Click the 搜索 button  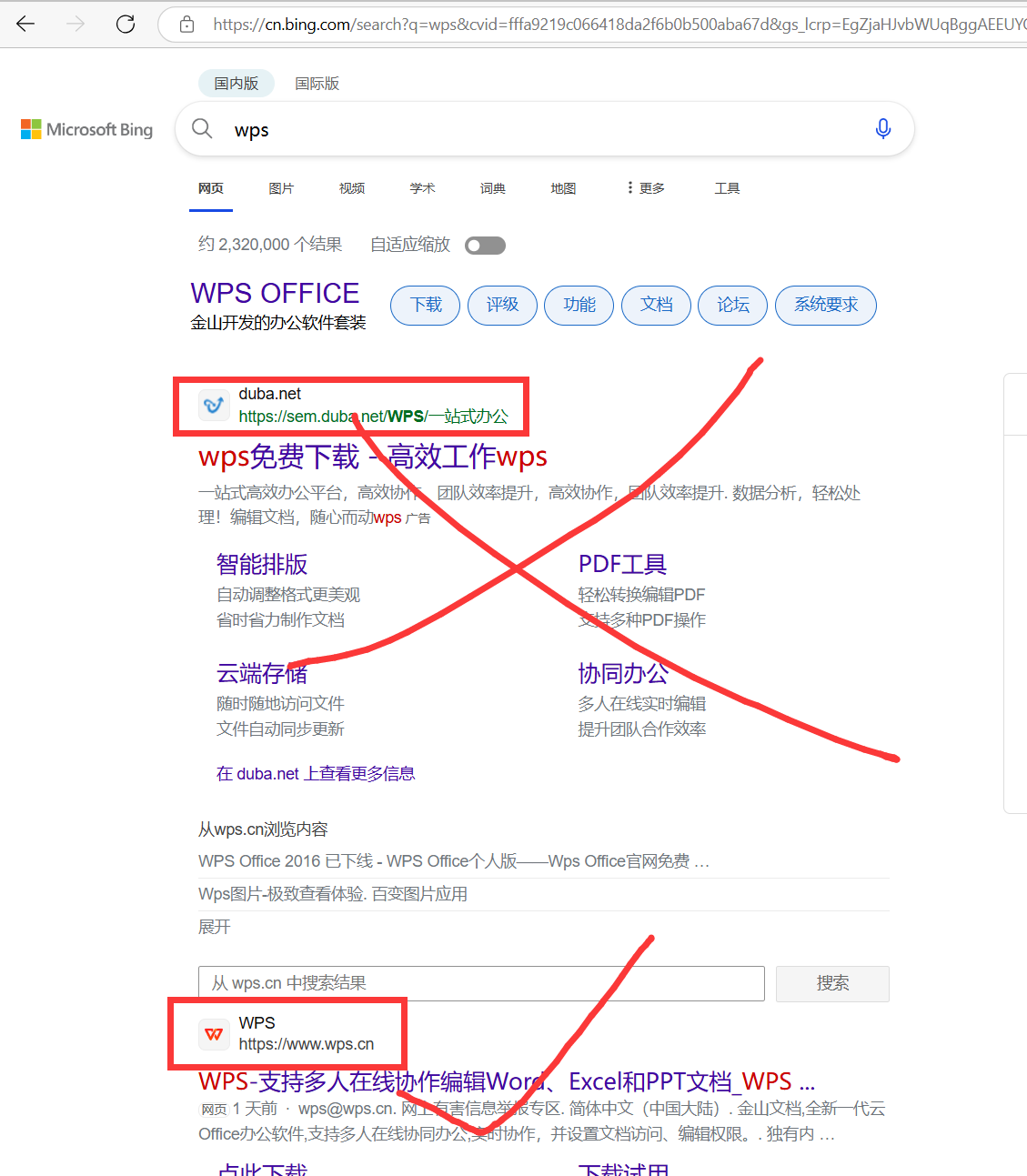pyautogui.click(x=831, y=983)
